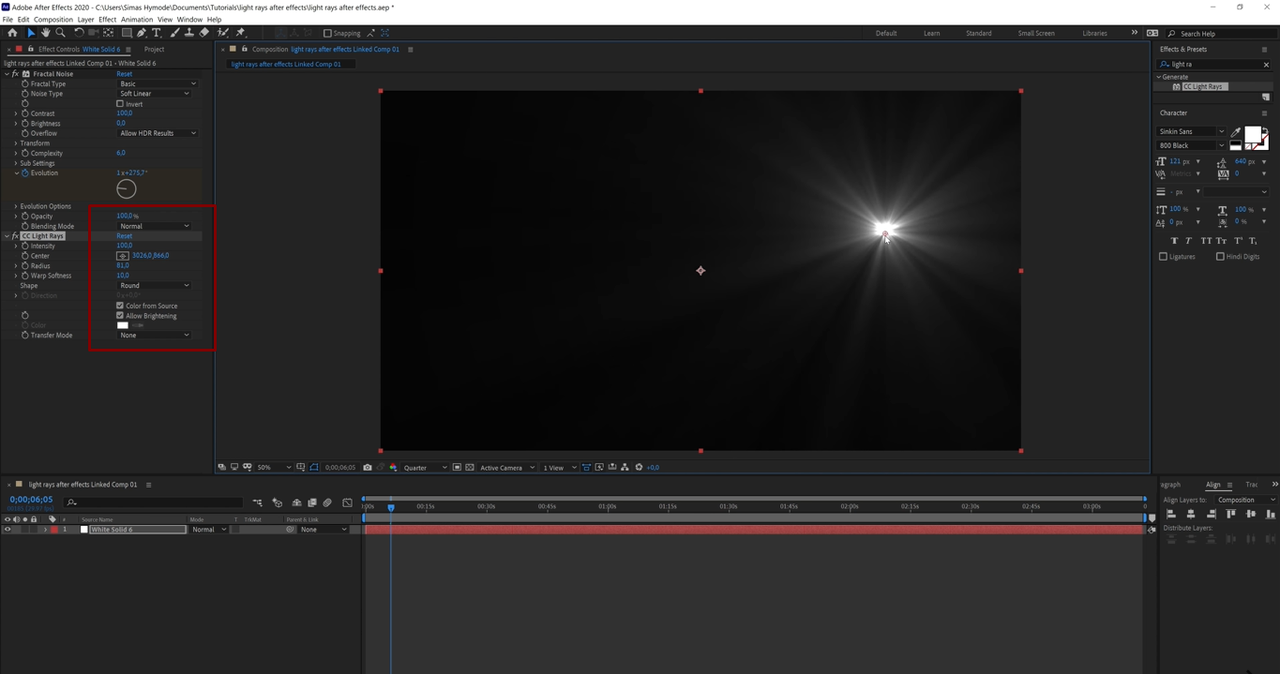Viewport: 1280px width, 674px height.
Task: Toggle transparency grid icon in viewer
Action: pyautogui.click(x=469, y=467)
